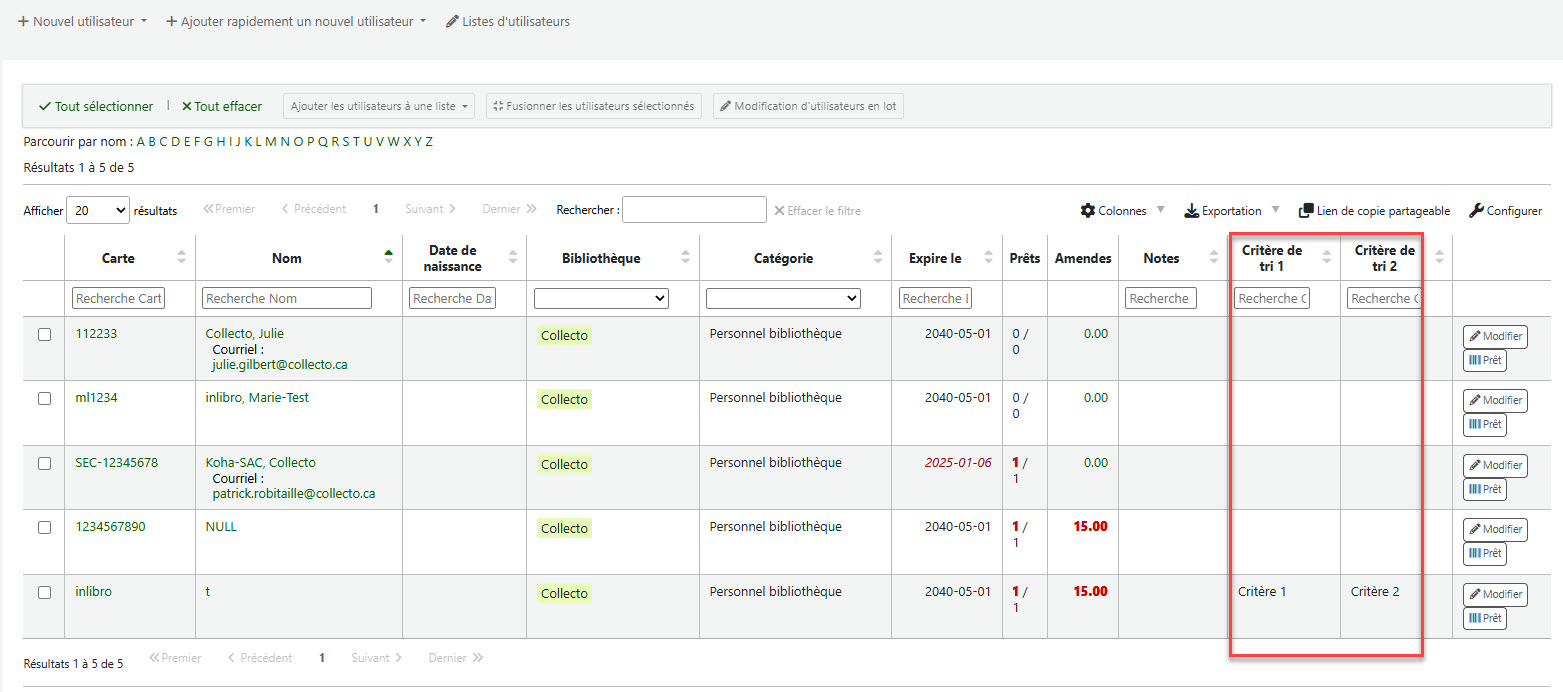Click Modifier button for Collecto, Julie
The width and height of the screenshot is (1563, 692).
coord(1495,337)
